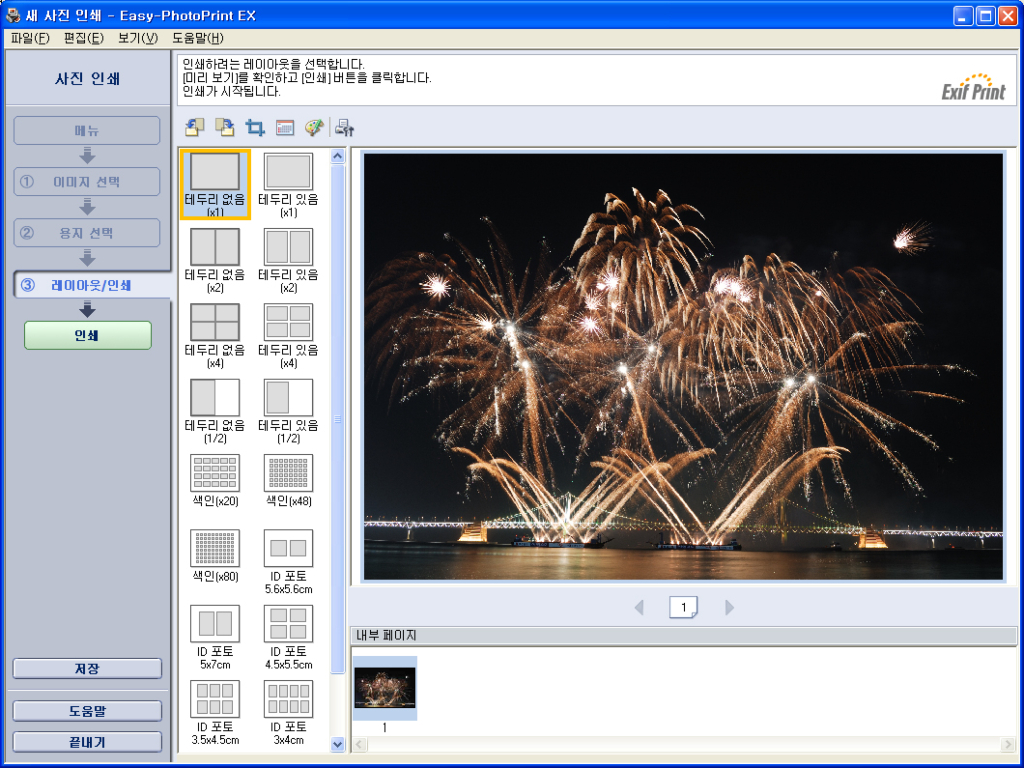This screenshot has height=768, width=1024.
Task: Close the Easy-PhotoPrint EX window
Action: tap(1008, 16)
